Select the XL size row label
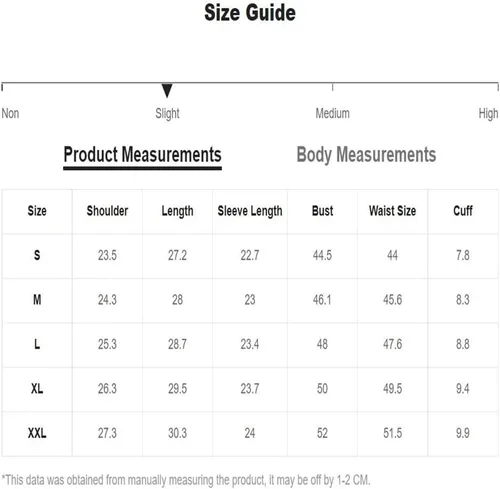500x489 pixels. (x=37, y=389)
